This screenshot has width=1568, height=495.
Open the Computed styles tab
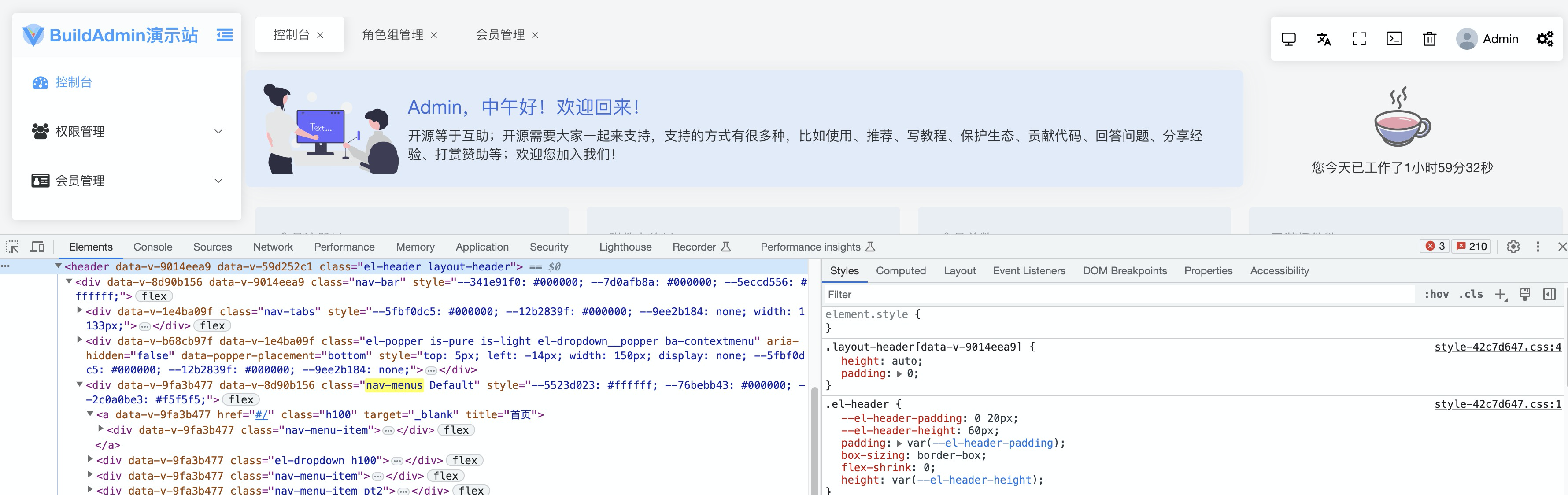pyautogui.click(x=900, y=270)
